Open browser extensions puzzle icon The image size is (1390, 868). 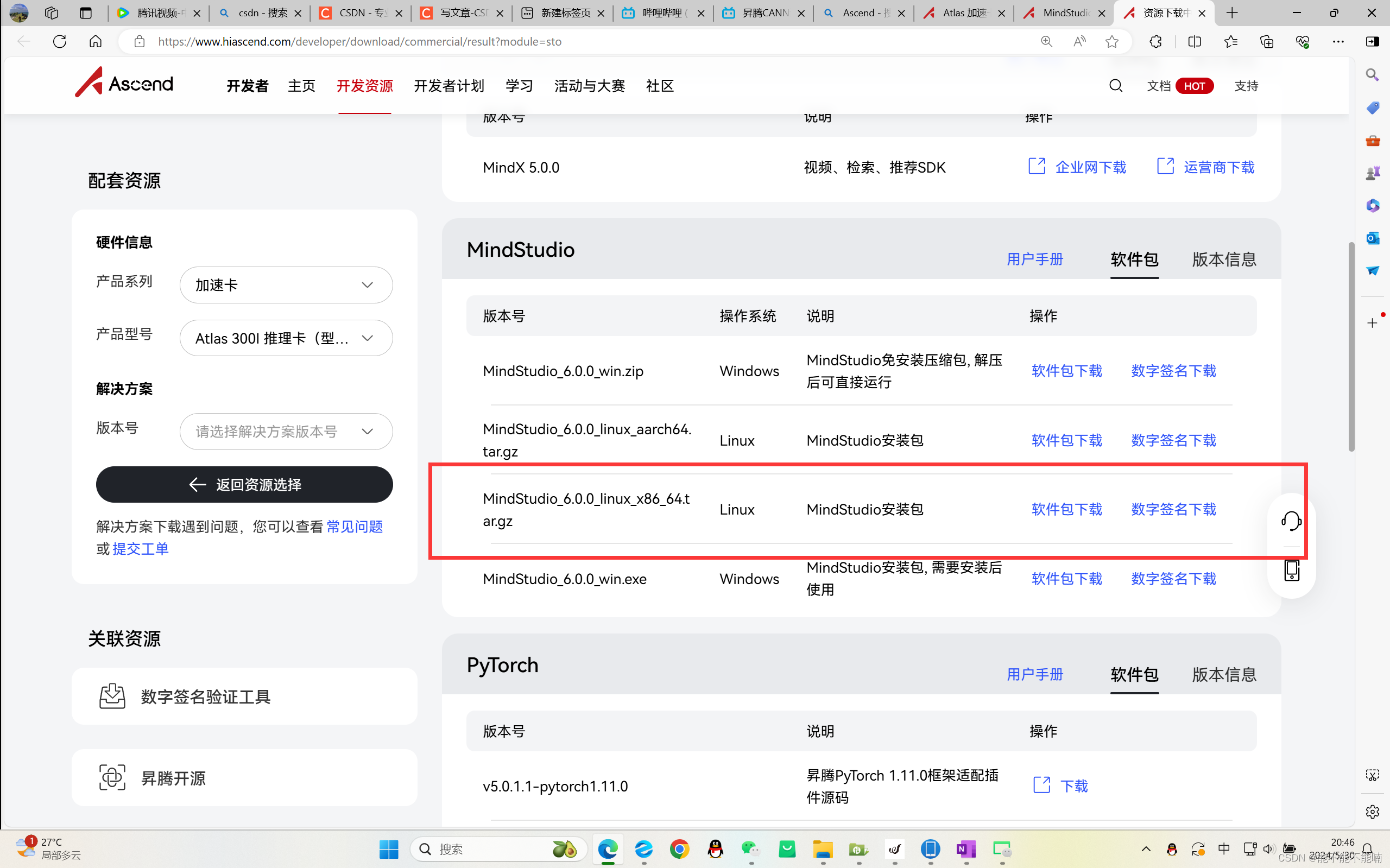pyautogui.click(x=1155, y=41)
